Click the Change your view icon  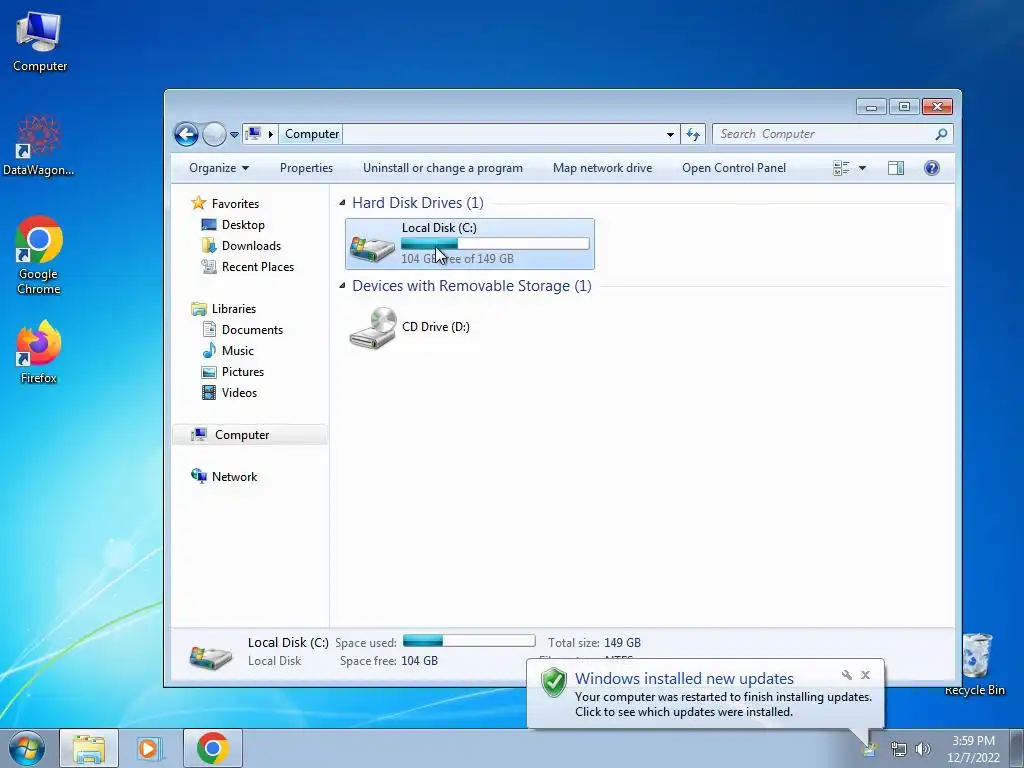[x=841, y=168]
